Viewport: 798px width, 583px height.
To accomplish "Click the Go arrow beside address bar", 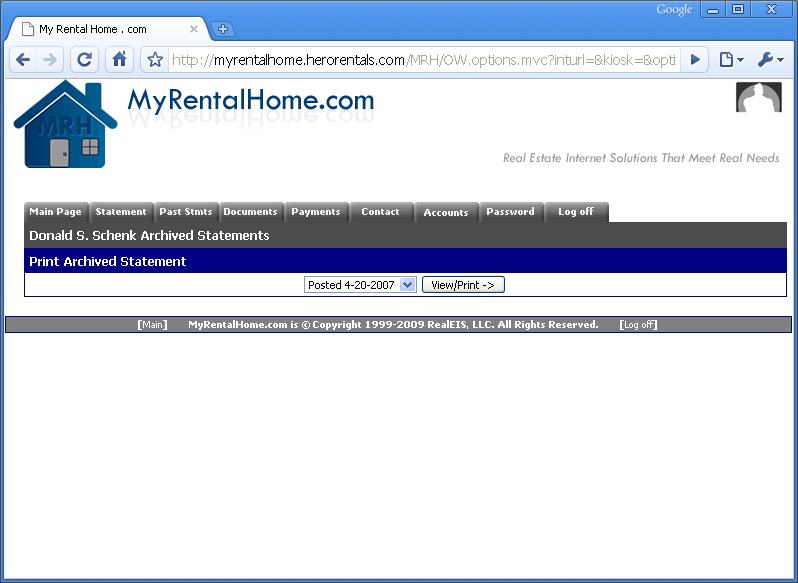I will pyautogui.click(x=695, y=60).
